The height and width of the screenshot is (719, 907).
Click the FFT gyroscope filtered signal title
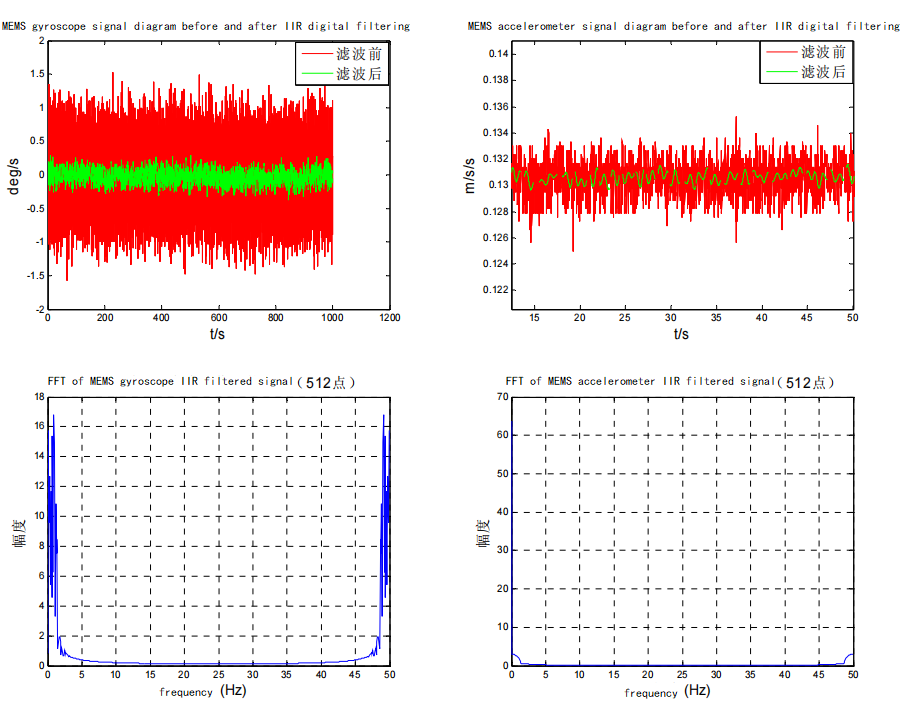click(x=201, y=382)
